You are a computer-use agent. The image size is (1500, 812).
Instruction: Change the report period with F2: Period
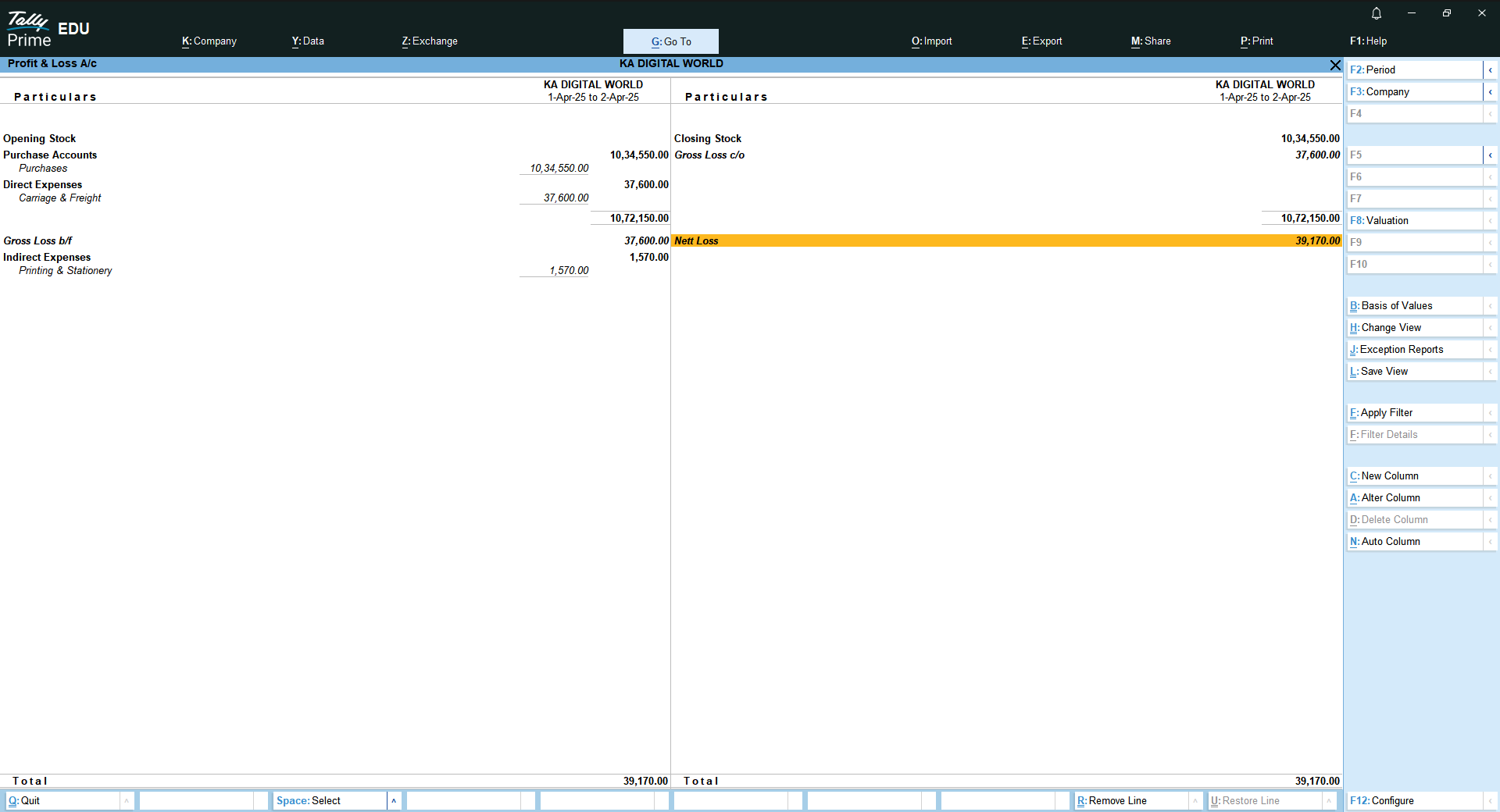click(1415, 70)
